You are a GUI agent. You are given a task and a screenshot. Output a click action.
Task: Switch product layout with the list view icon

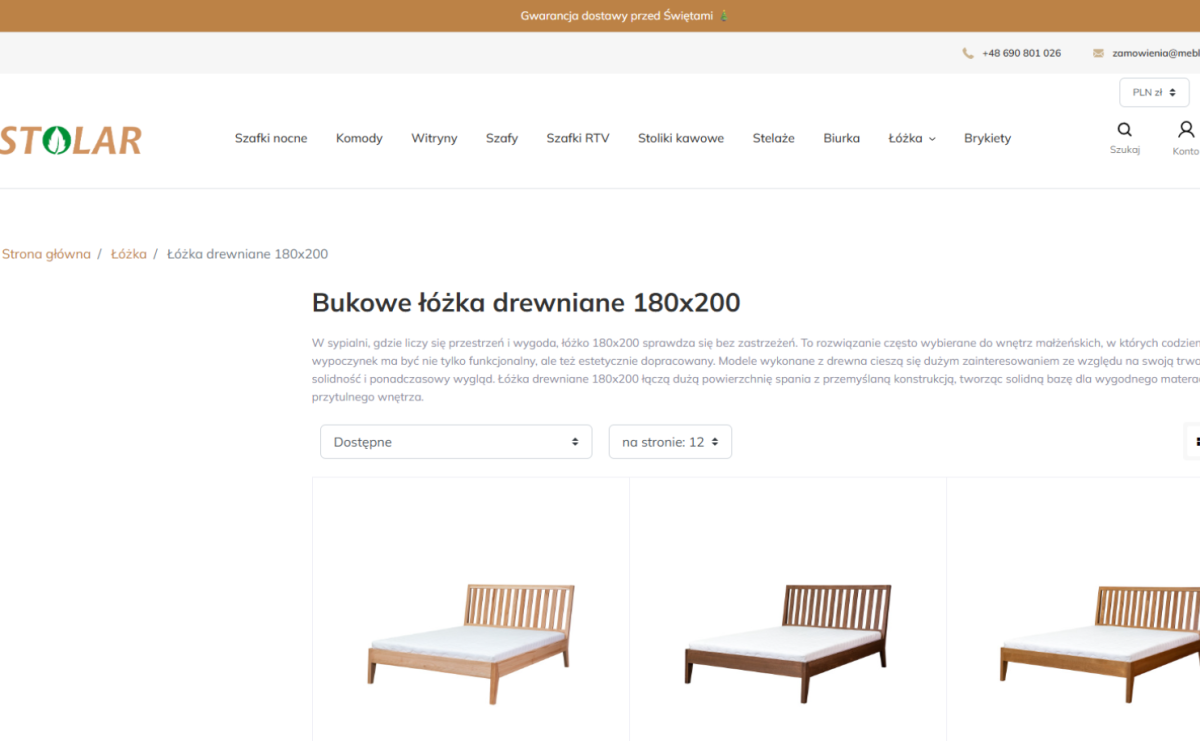[x=1196, y=441]
